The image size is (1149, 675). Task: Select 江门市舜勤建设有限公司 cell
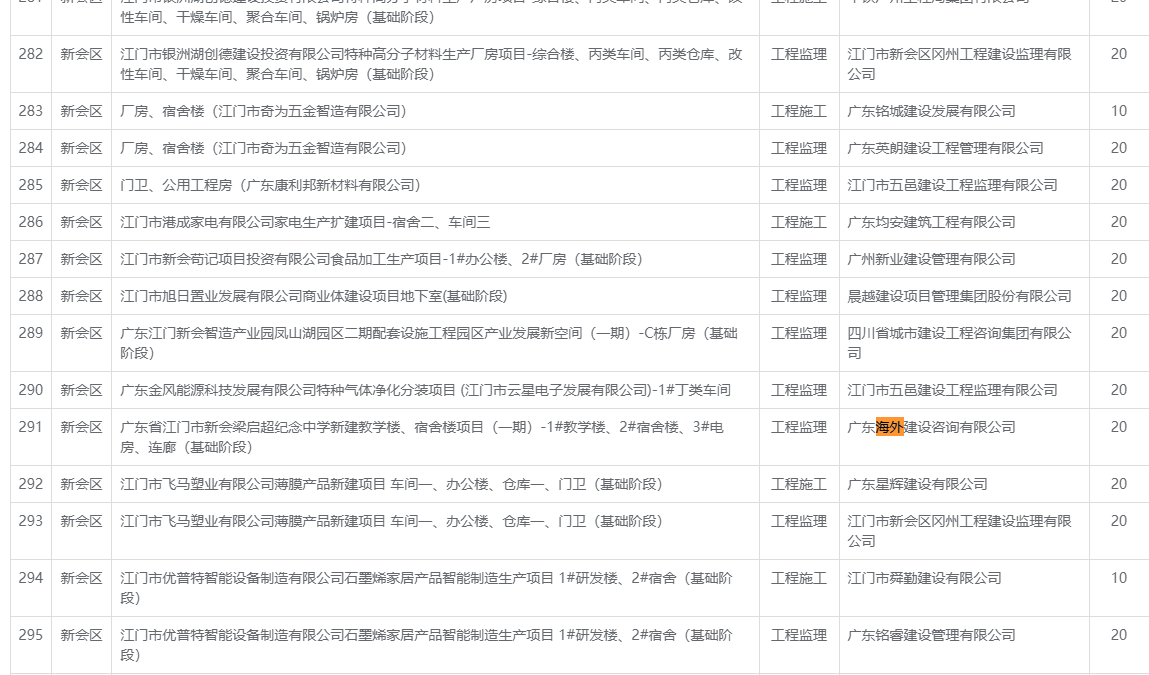[924, 578]
